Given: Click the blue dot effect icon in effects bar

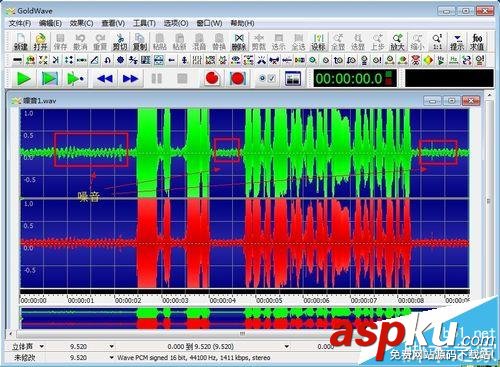Looking at the screenshot, I should (x=120, y=60).
